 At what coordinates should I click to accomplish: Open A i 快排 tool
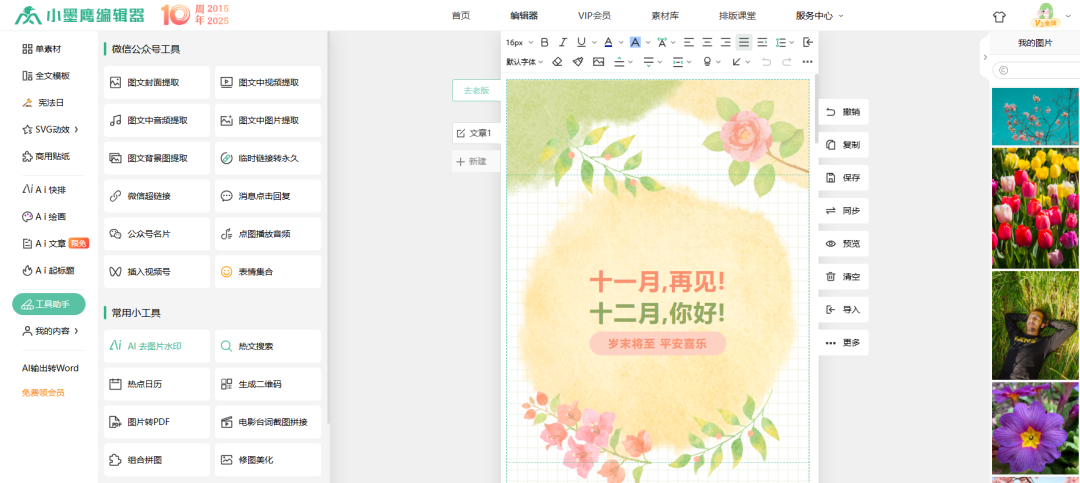[44, 189]
